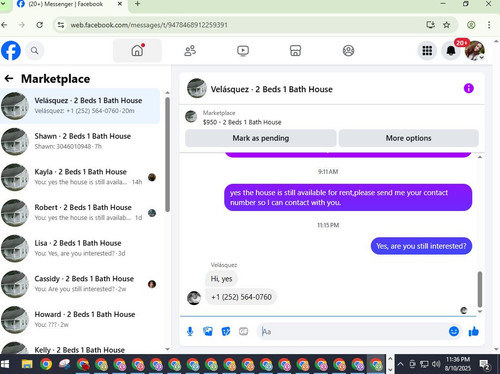The width and height of the screenshot is (500, 374).
Task: Open the Lisa conversation
Action: (x=80, y=249)
